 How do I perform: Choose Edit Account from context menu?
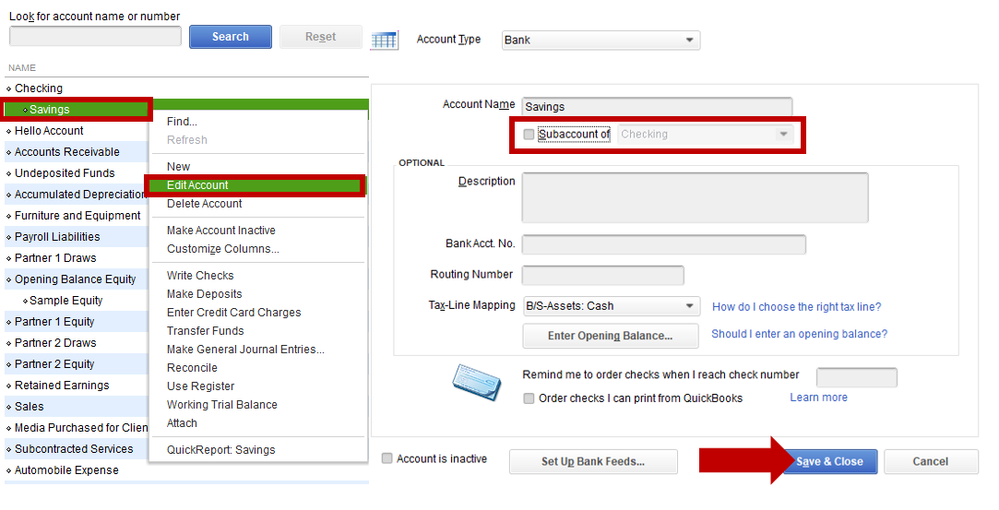point(198,185)
